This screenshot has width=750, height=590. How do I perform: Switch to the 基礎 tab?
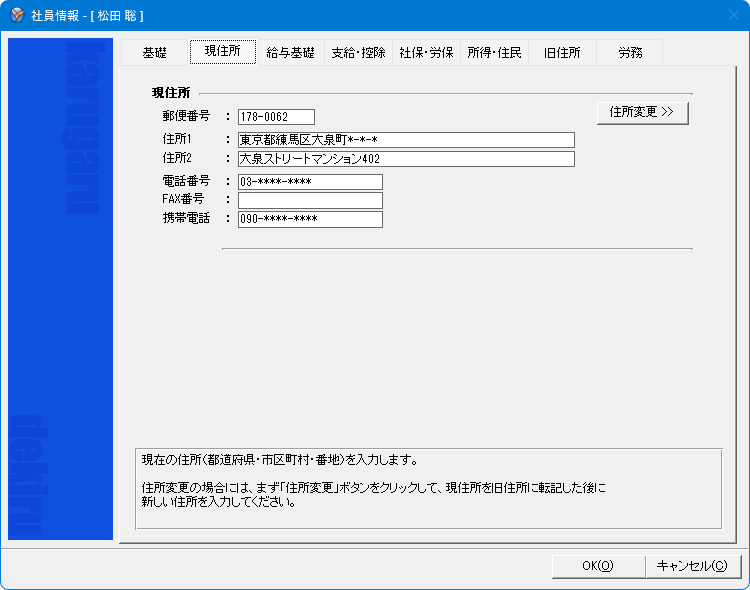(155, 53)
